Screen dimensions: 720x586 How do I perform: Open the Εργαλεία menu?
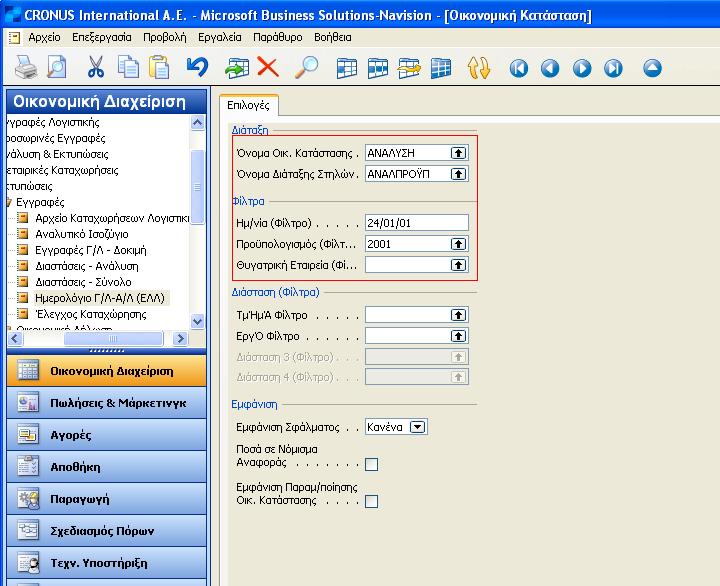click(219, 37)
